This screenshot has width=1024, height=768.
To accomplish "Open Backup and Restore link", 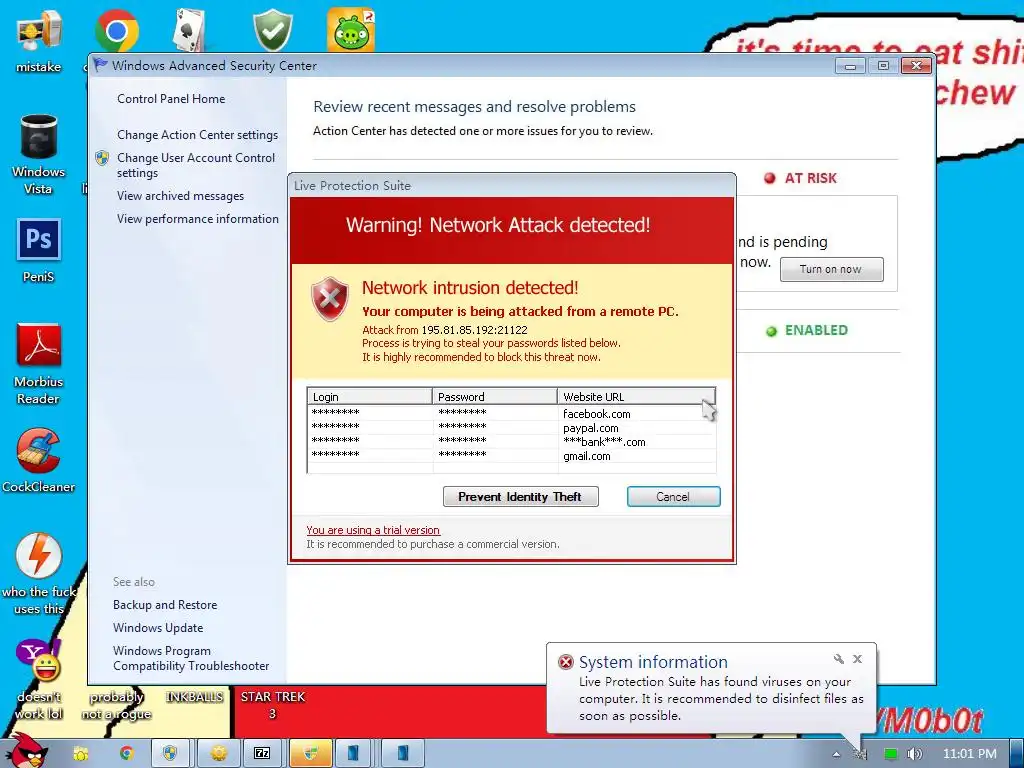I will 165,605.
